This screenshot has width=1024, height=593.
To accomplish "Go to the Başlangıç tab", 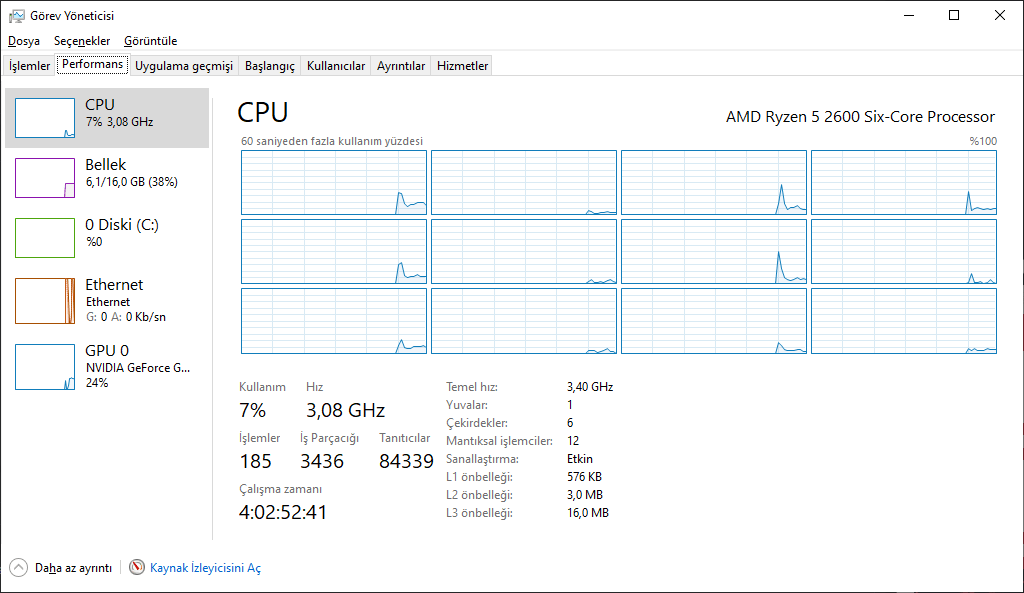I will pos(270,66).
